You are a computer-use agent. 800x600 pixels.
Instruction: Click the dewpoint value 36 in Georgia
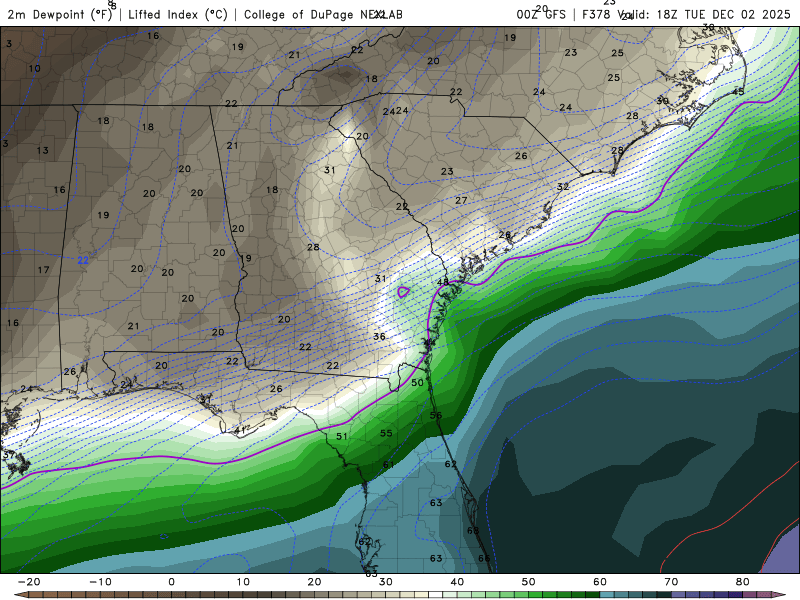379,337
